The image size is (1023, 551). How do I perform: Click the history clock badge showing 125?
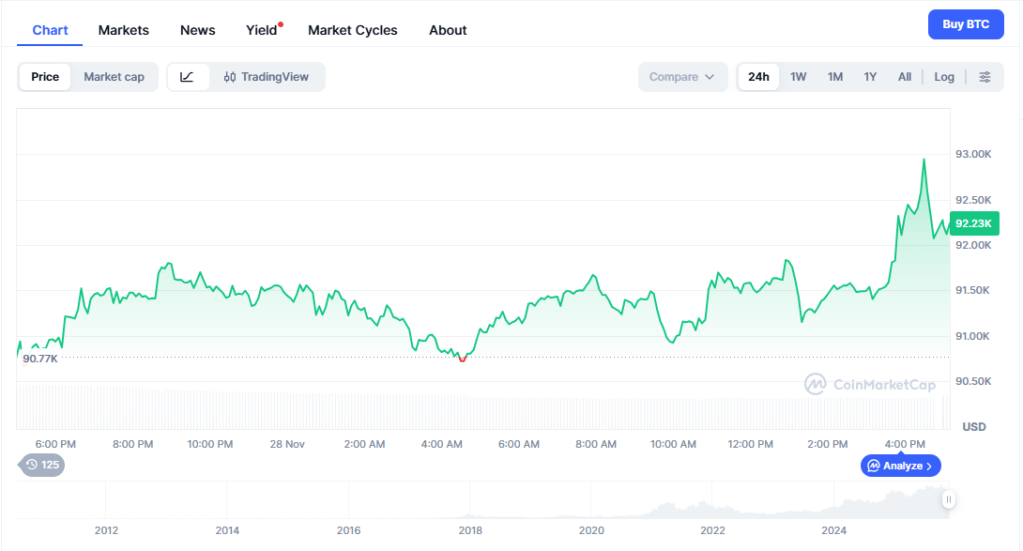click(x=41, y=465)
